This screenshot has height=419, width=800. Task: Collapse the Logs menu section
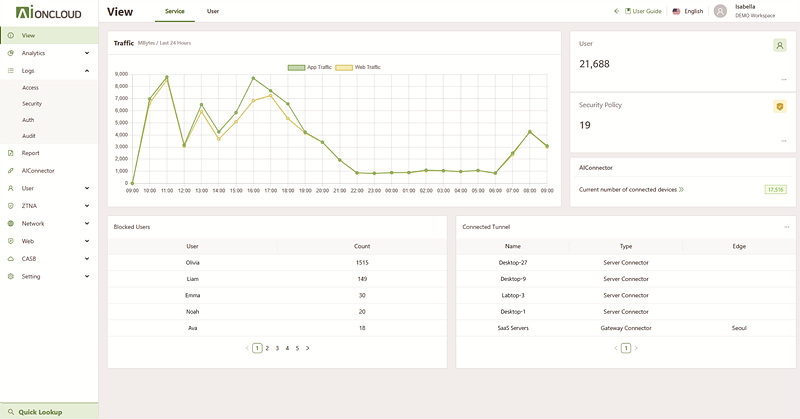(x=86, y=71)
